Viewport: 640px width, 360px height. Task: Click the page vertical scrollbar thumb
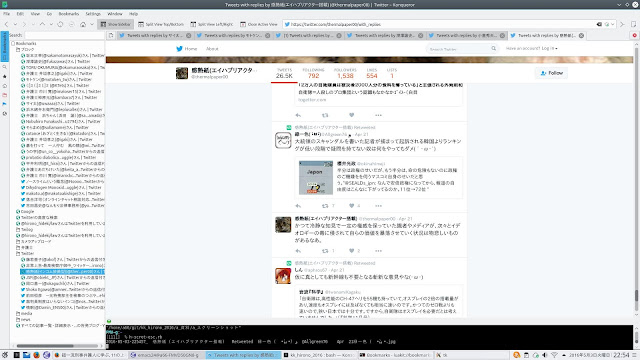636,296
